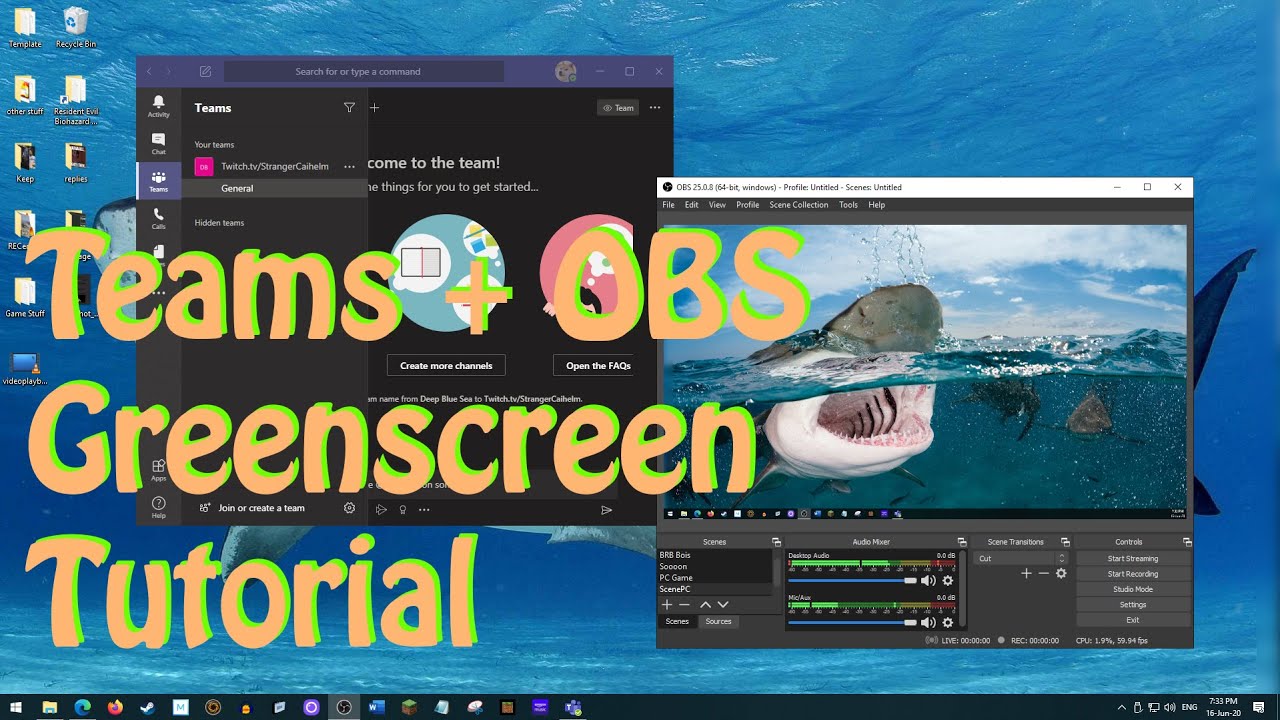Click the send arrow in Teams message box
This screenshot has height=720, width=1280.
point(606,510)
